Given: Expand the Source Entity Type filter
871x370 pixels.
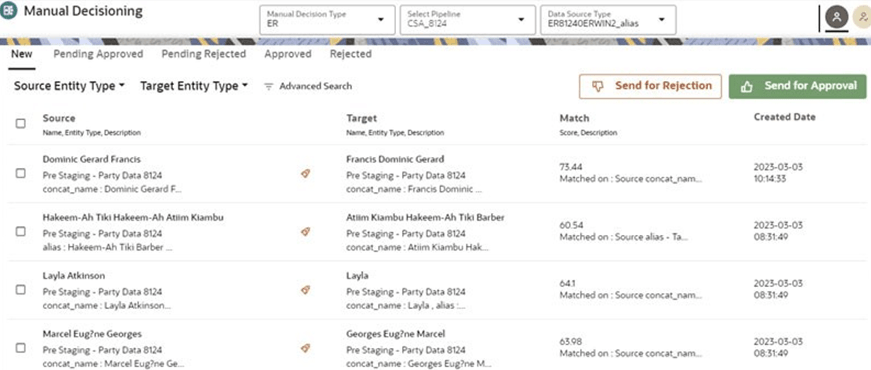Looking at the screenshot, I should [x=69, y=86].
